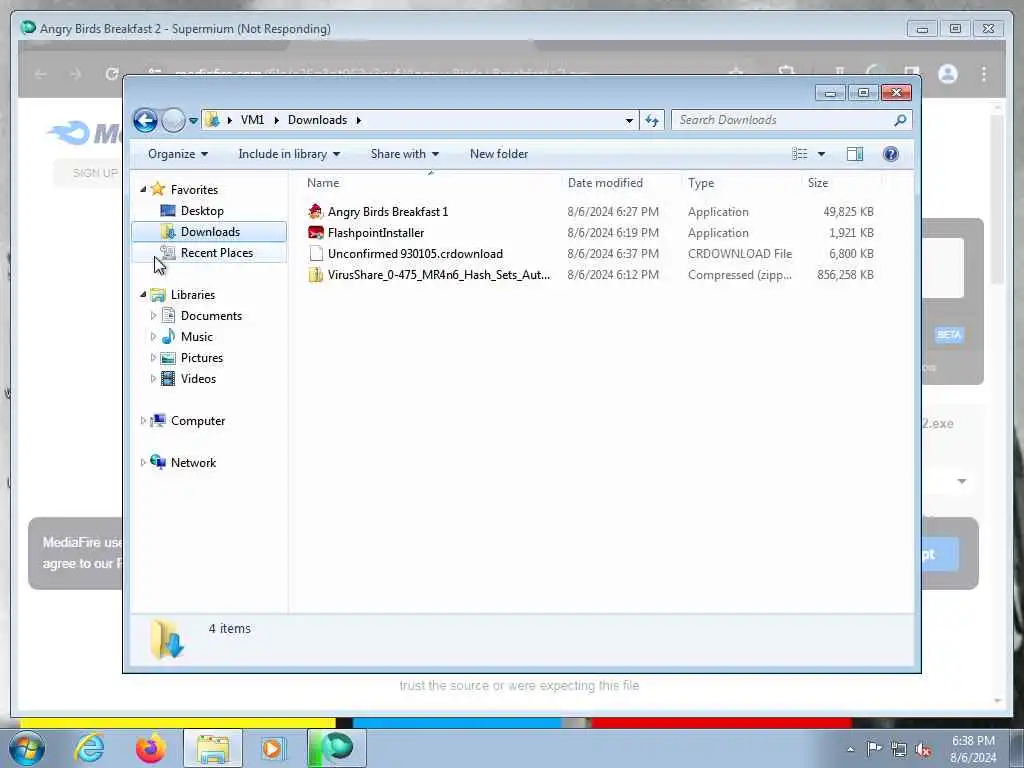Click the Forward navigation arrow in Explorer
Viewport: 1024px width, 768px height.
pyautogui.click(x=173, y=120)
